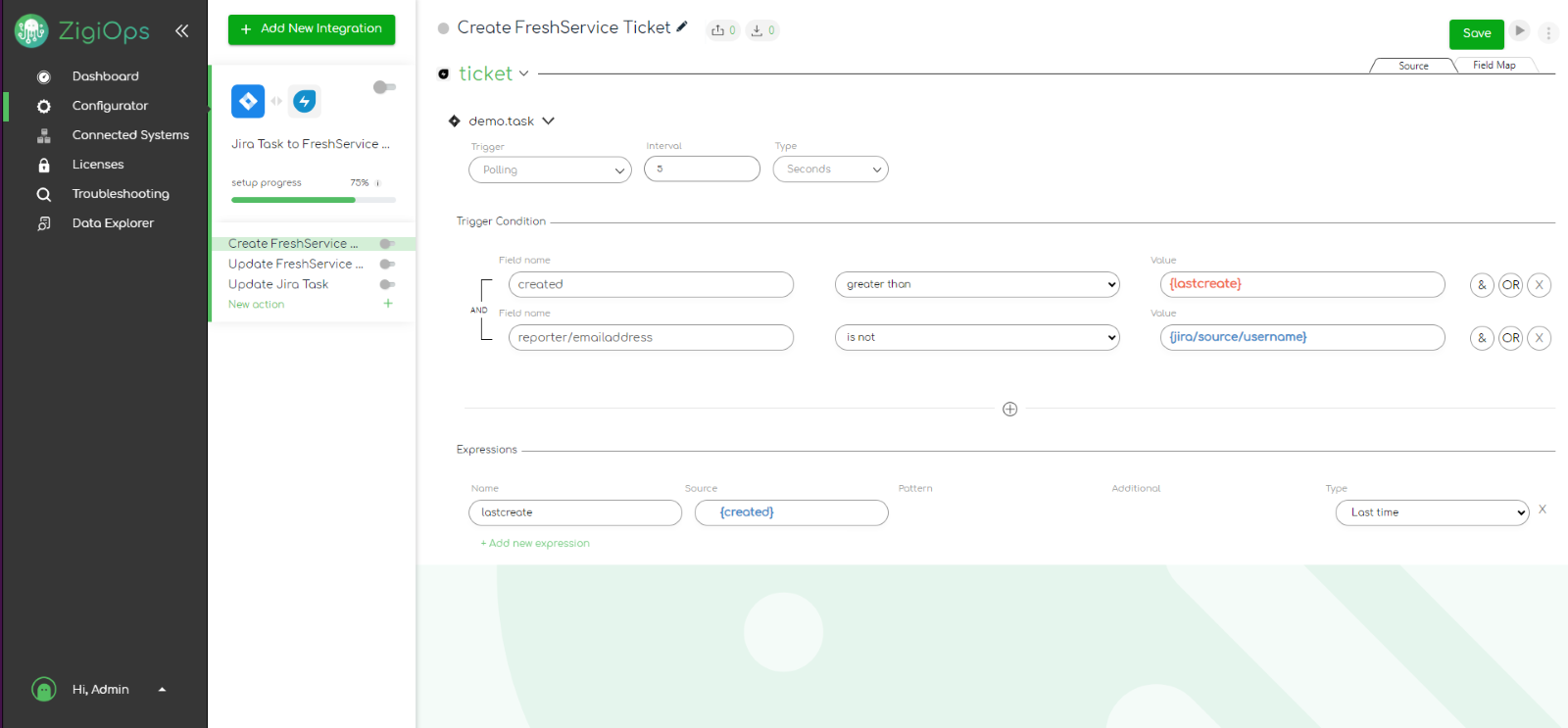Open Licenses from the sidebar
1568x728 pixels.
pos(98,165)
